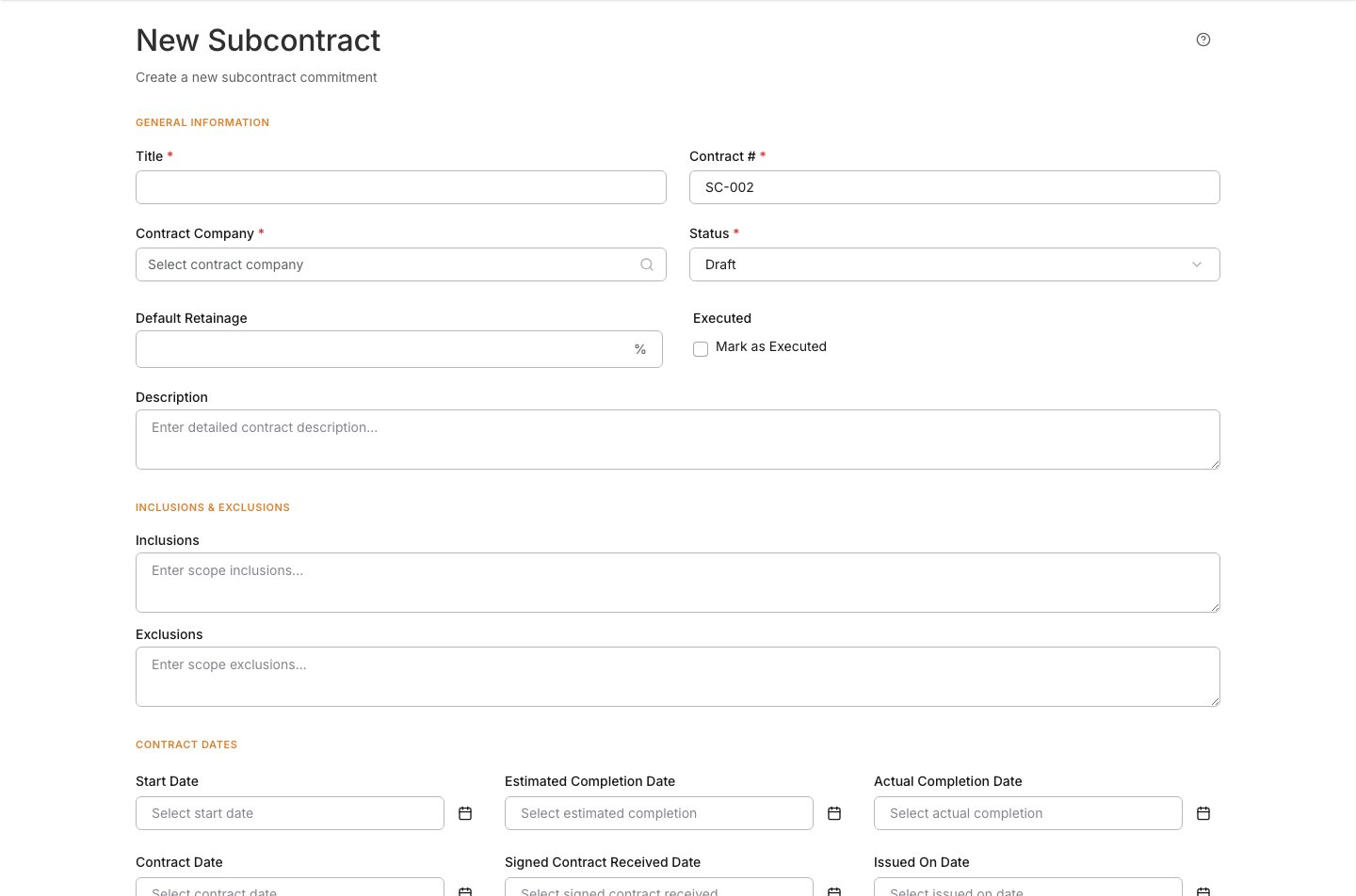Screen dimensions: 1356x896
Task: Open the help icon near the page title
Action: click(x=1203, y=40)
